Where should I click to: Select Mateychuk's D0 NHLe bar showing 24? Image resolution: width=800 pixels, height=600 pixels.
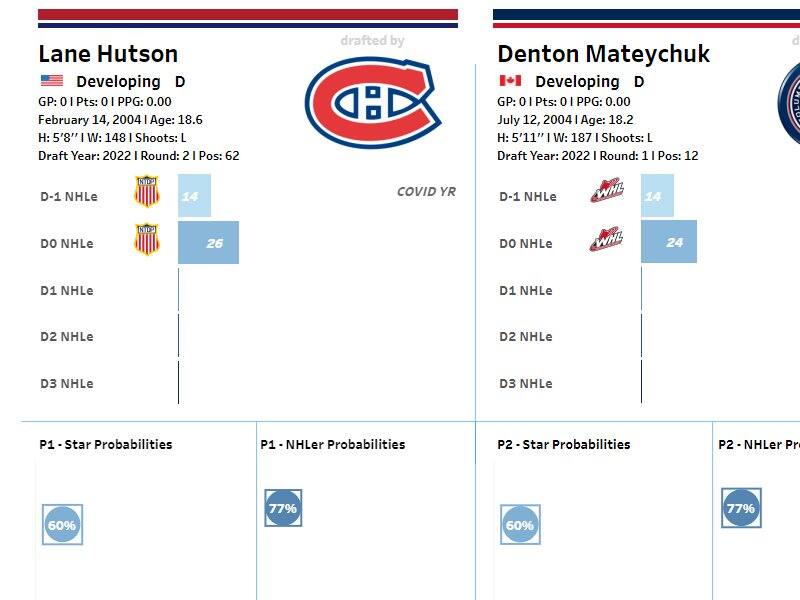pos(669,242)
